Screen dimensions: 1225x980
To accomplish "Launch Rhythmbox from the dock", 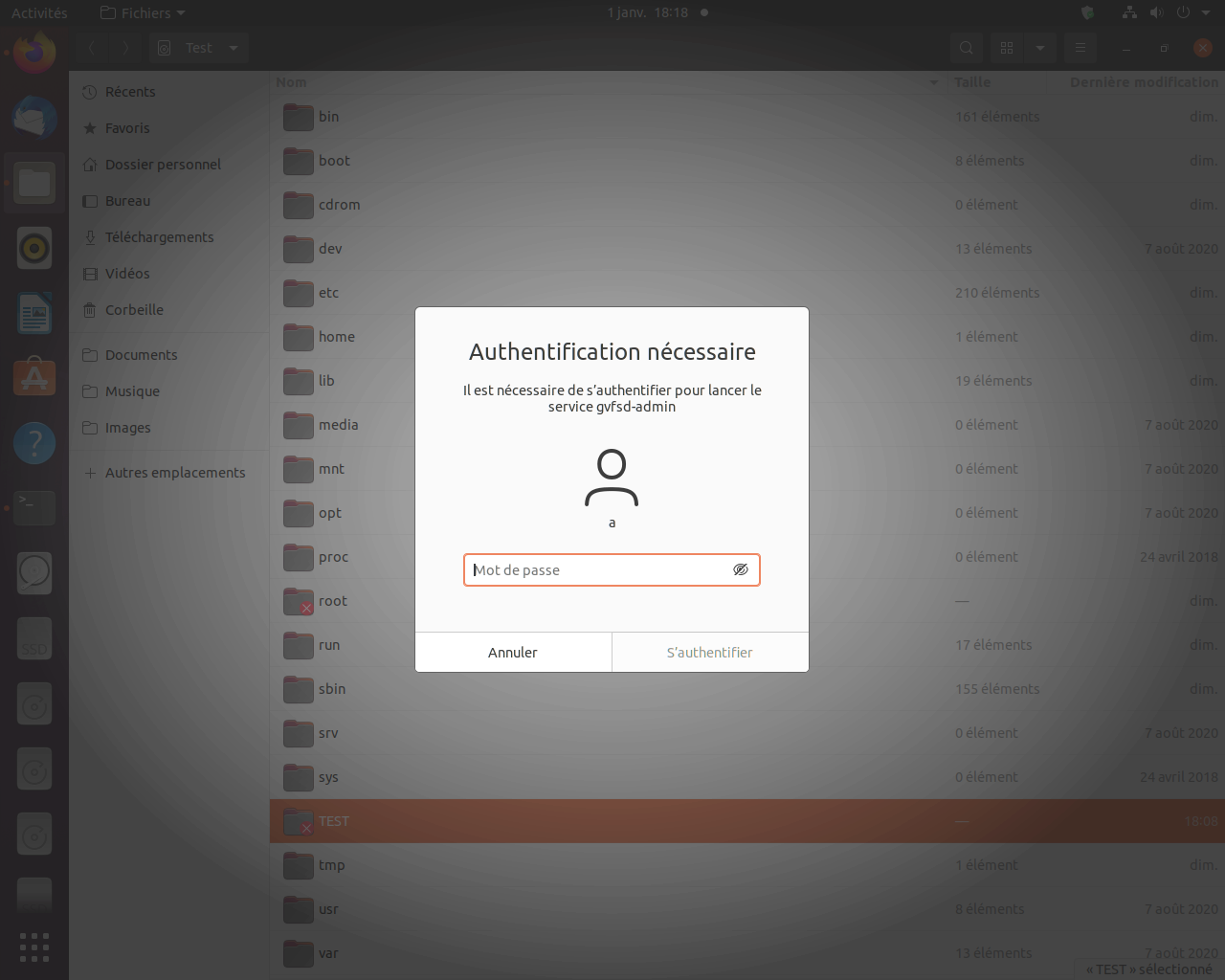I will [x=34, y=248].
